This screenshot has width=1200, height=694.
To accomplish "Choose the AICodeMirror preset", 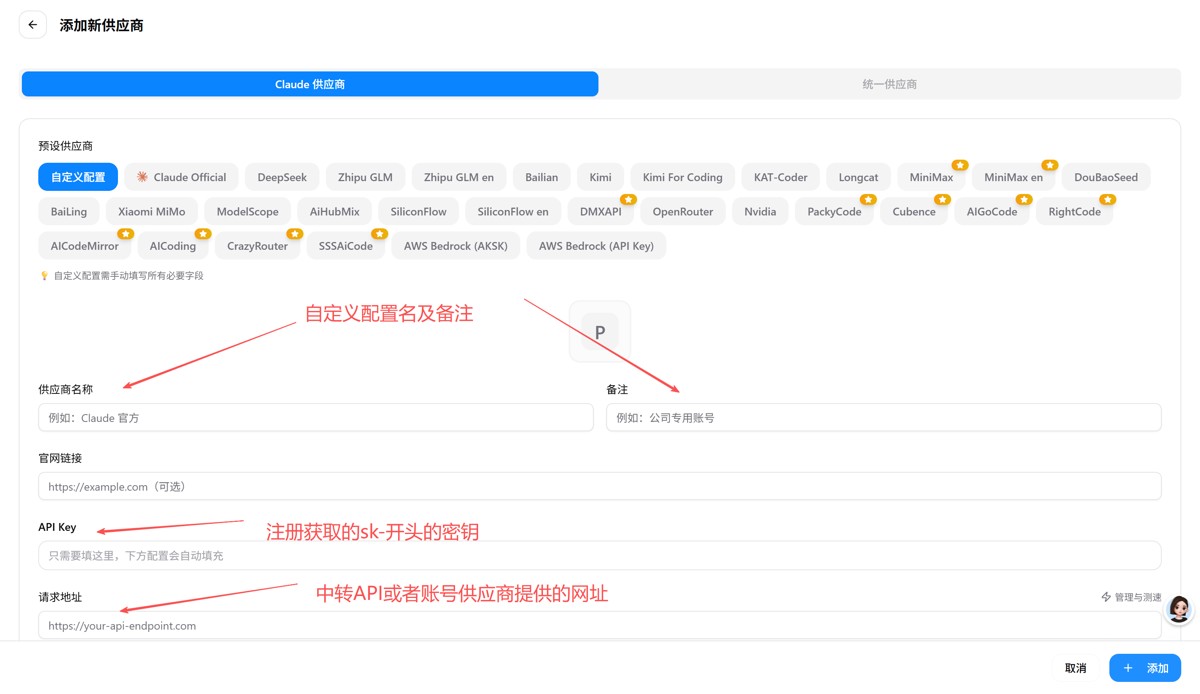I will coord(85,246).
